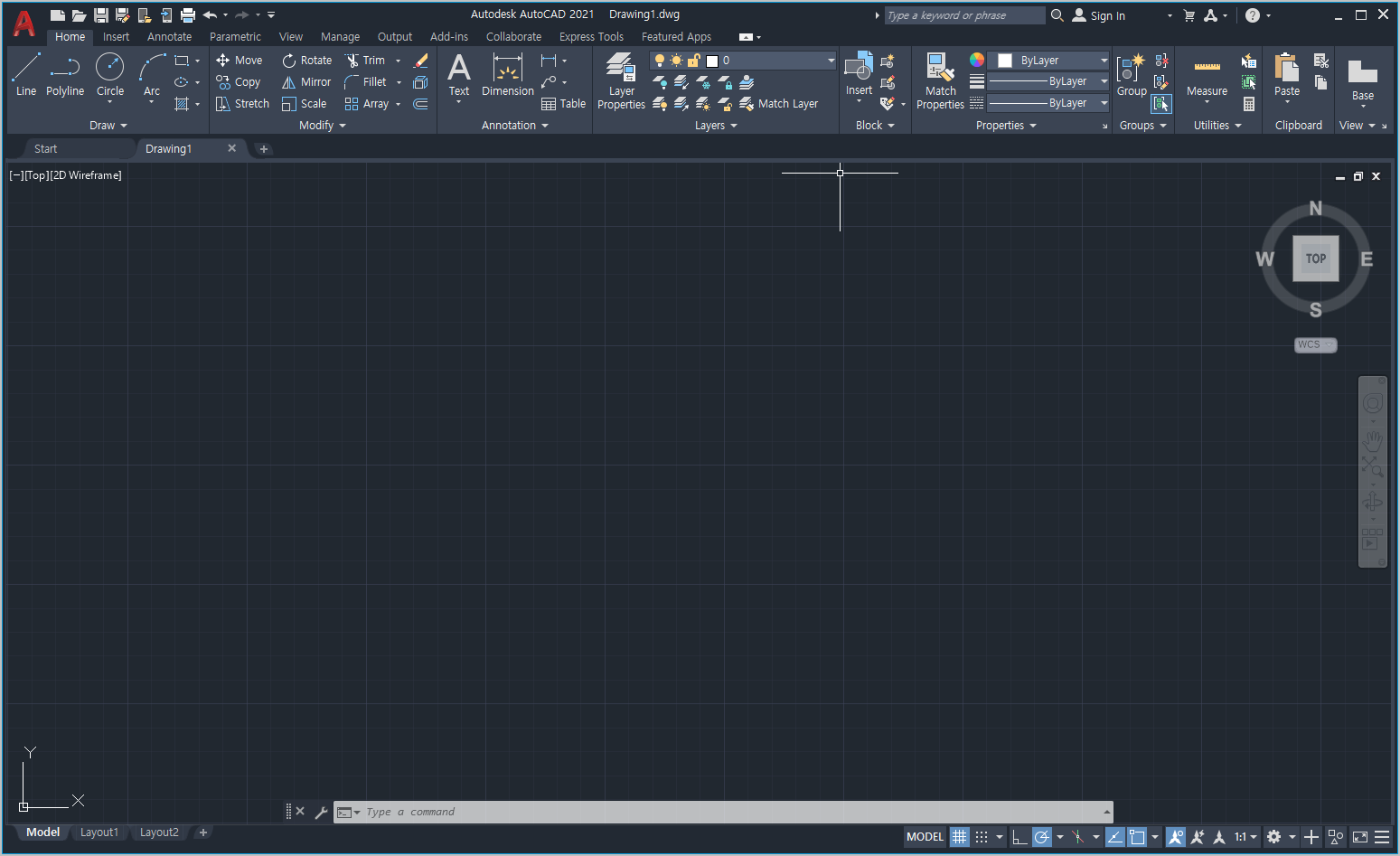
Task: Click the keyword search box
Action: (964, 15)
